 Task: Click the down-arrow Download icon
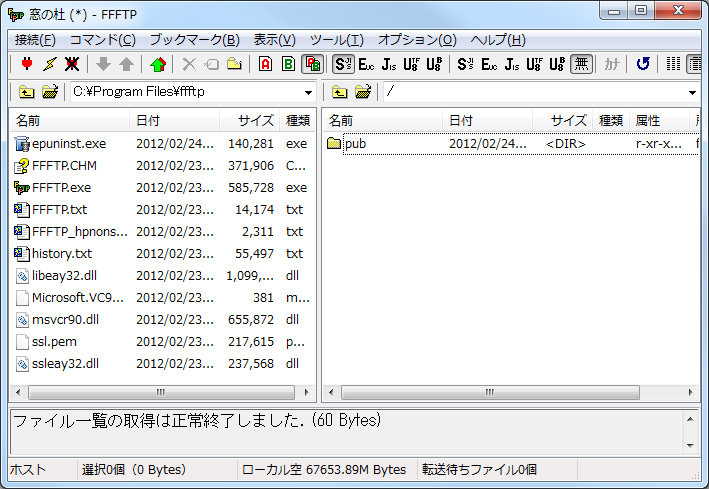point(104,64)
